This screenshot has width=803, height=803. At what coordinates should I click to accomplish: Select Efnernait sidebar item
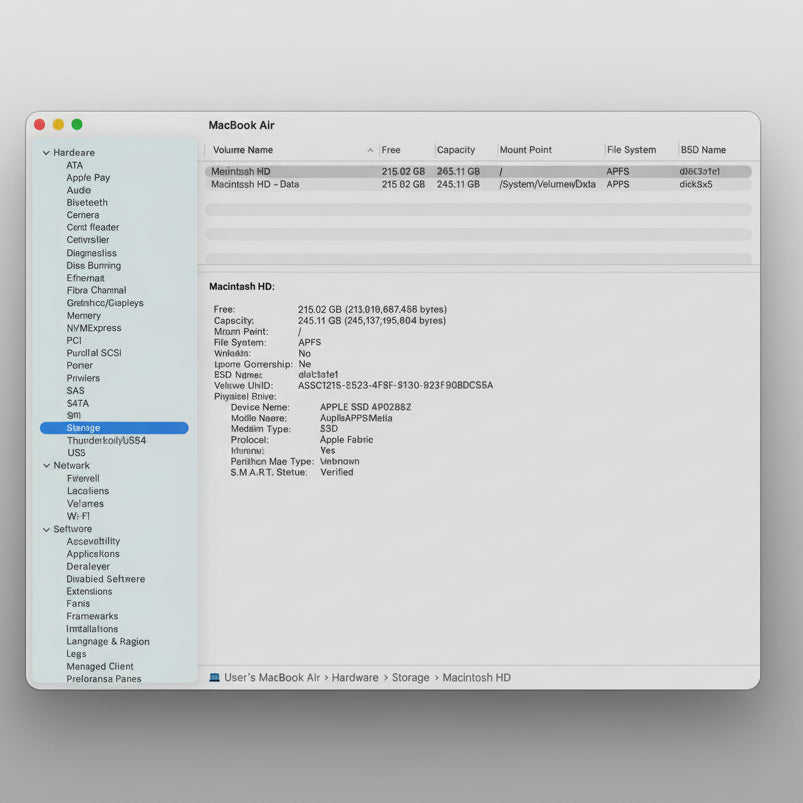pos(86,278)
